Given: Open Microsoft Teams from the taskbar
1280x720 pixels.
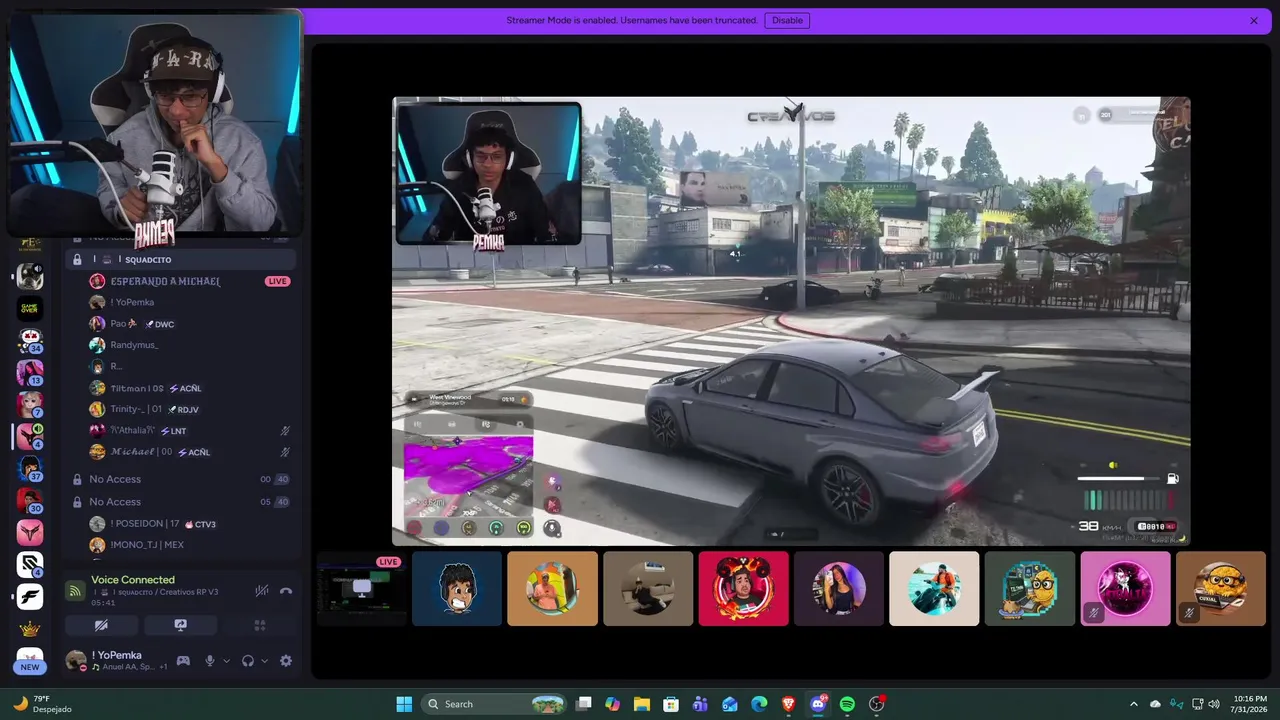Looking at the screenshot, I should 701,704.
